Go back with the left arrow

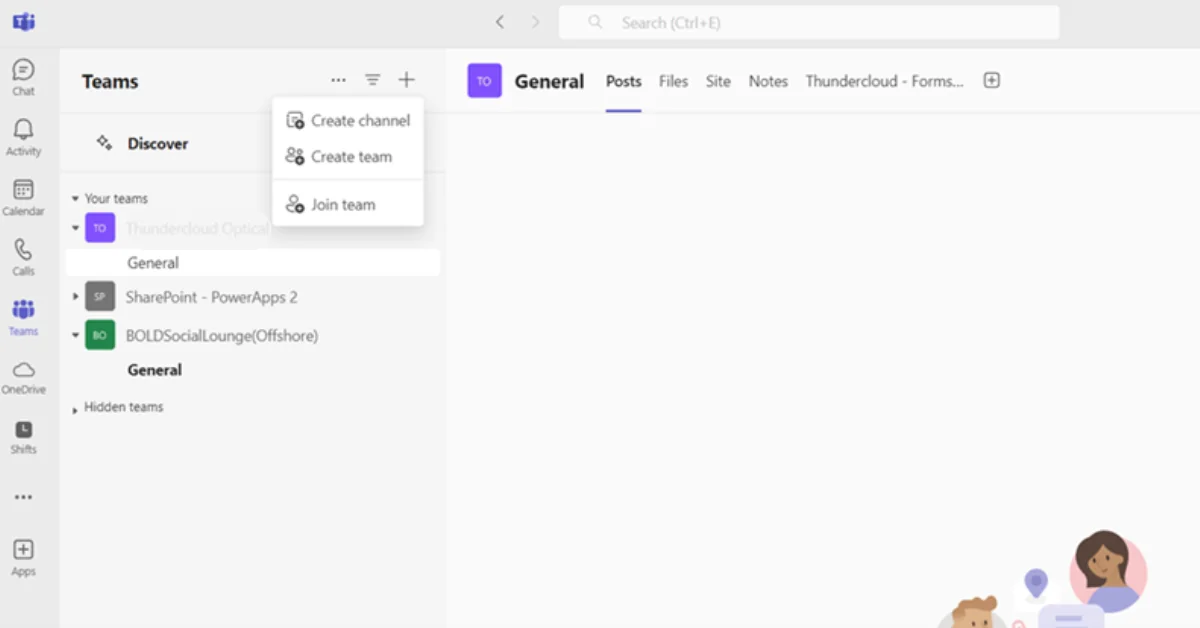[x=500, y=22]
